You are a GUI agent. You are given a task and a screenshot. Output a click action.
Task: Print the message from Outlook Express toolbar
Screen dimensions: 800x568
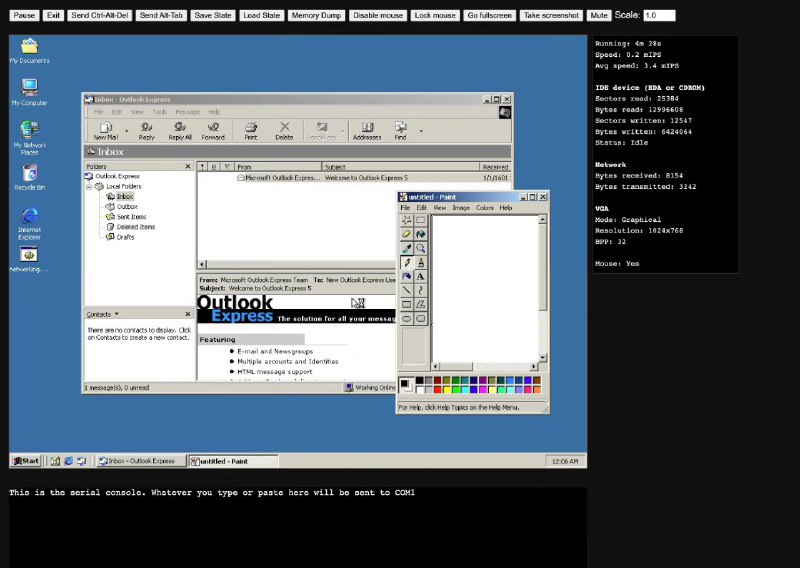tap(251, 131)
